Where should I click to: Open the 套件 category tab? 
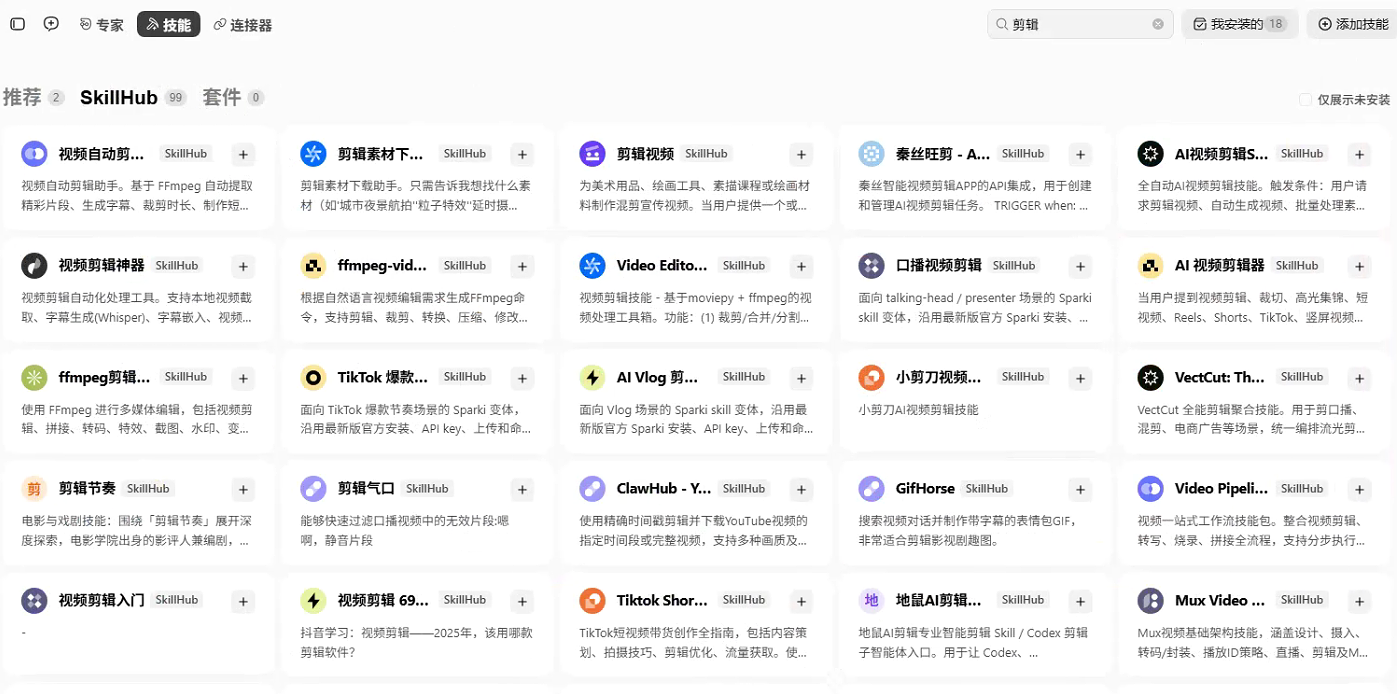click(233, 97)
